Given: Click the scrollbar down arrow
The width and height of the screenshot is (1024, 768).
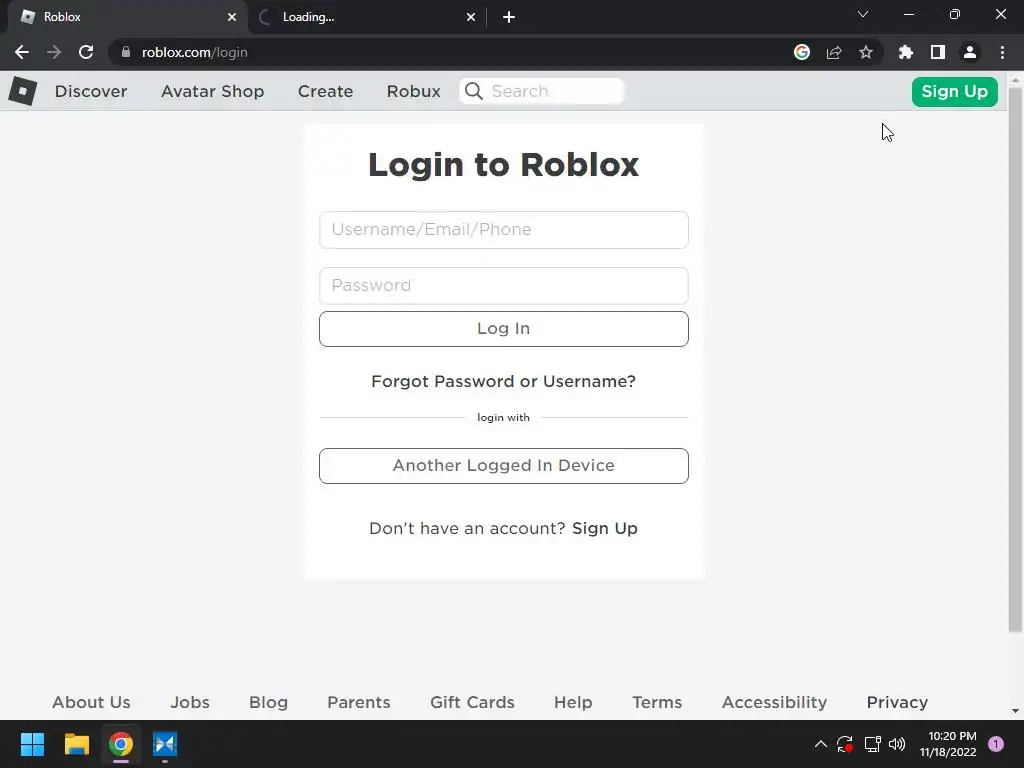Looking at the screenshot, I should click(x=1015, y=711).
